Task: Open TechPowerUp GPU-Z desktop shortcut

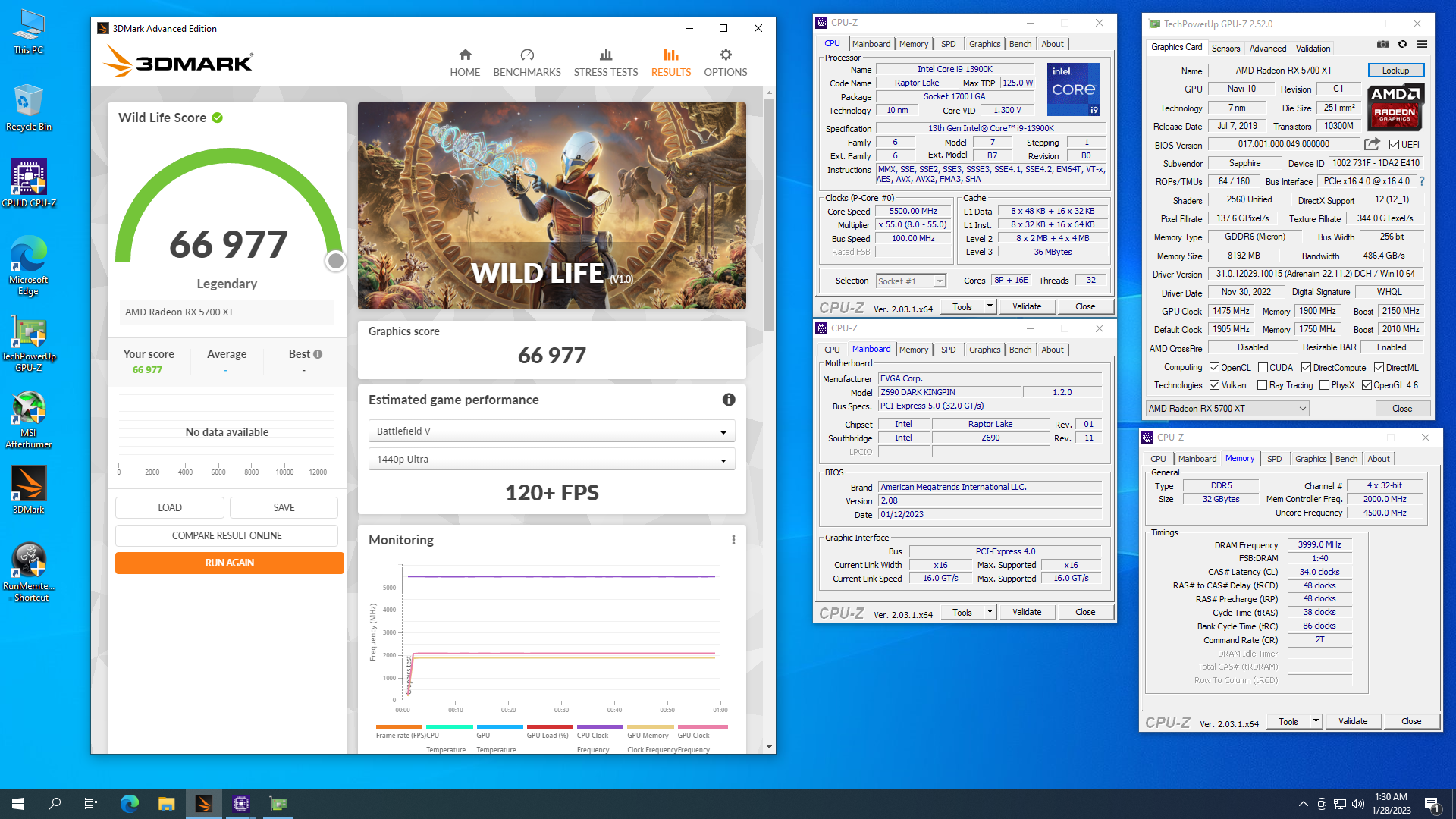Action: [x=29, y=345]
